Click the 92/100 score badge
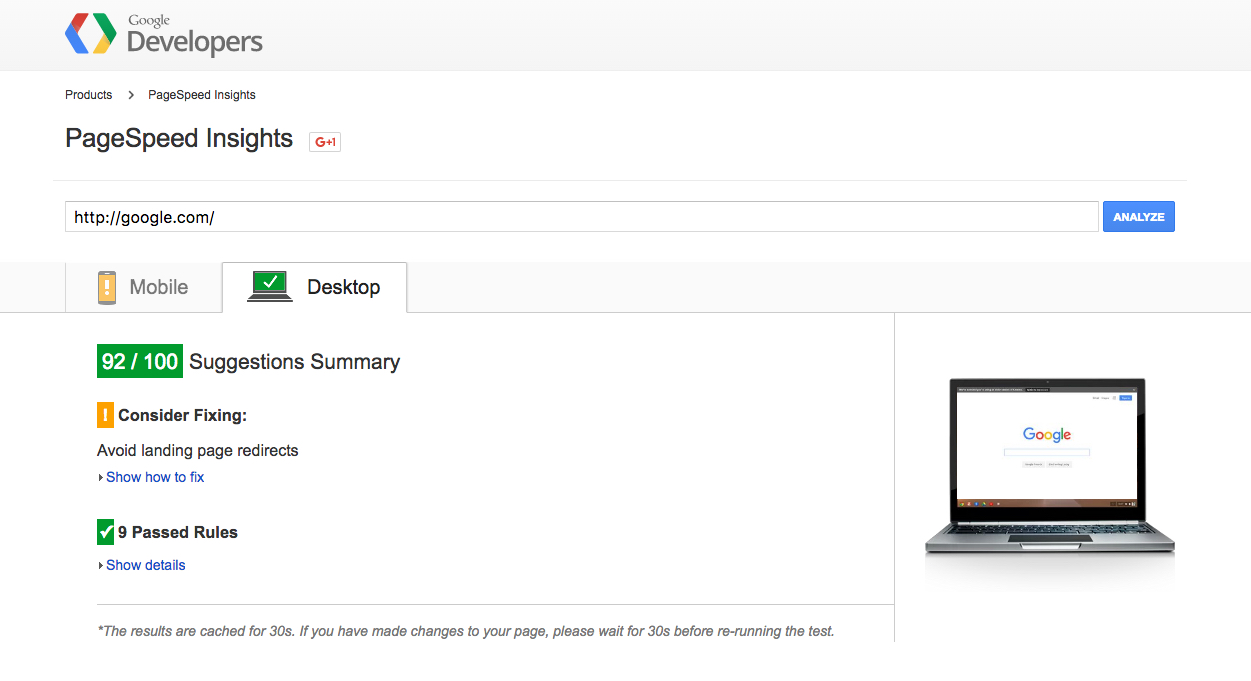 click(139, 360)
